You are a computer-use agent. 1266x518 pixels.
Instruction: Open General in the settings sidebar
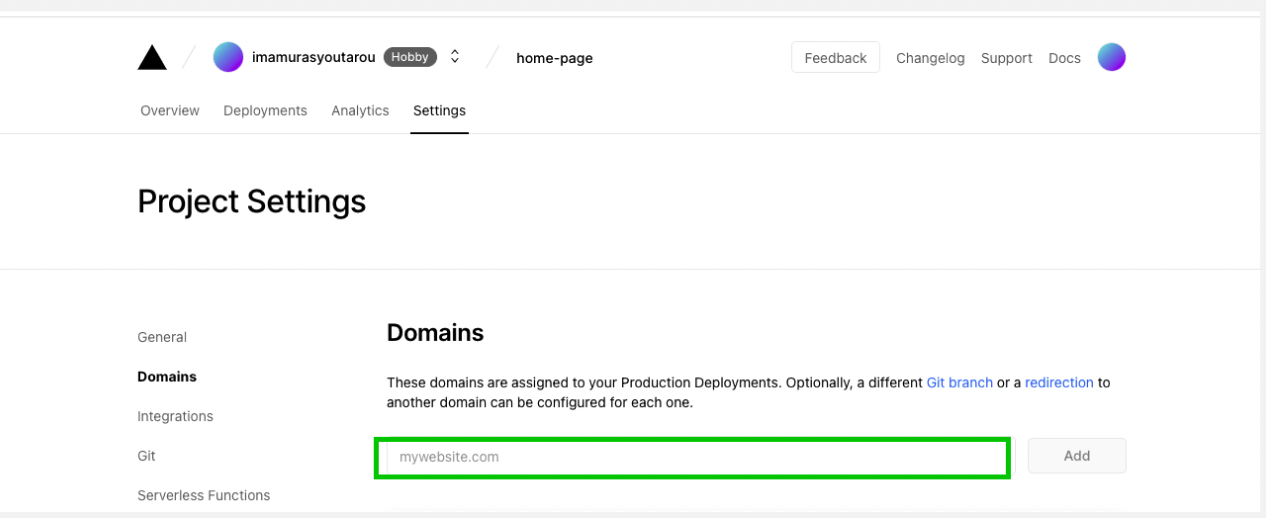coord(162,337)
